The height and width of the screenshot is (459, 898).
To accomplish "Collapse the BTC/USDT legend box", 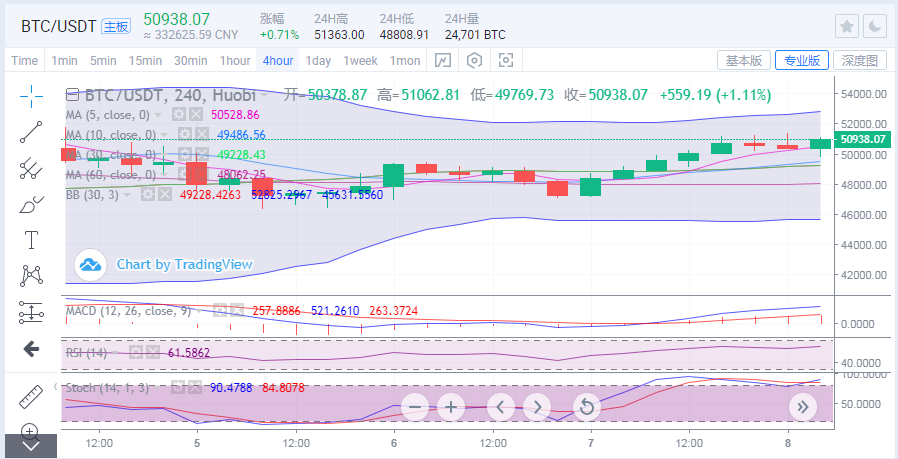I will (x=72, y=95).
